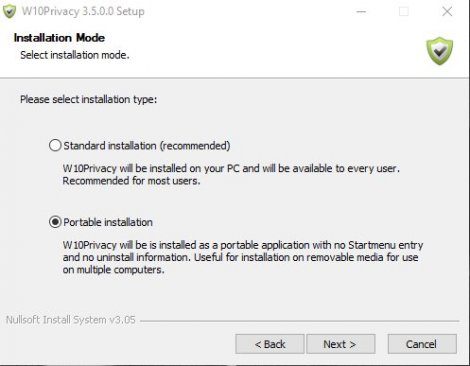Click the Installation Mode heading
The image size is (470, 366).
[x=59, y=38]
